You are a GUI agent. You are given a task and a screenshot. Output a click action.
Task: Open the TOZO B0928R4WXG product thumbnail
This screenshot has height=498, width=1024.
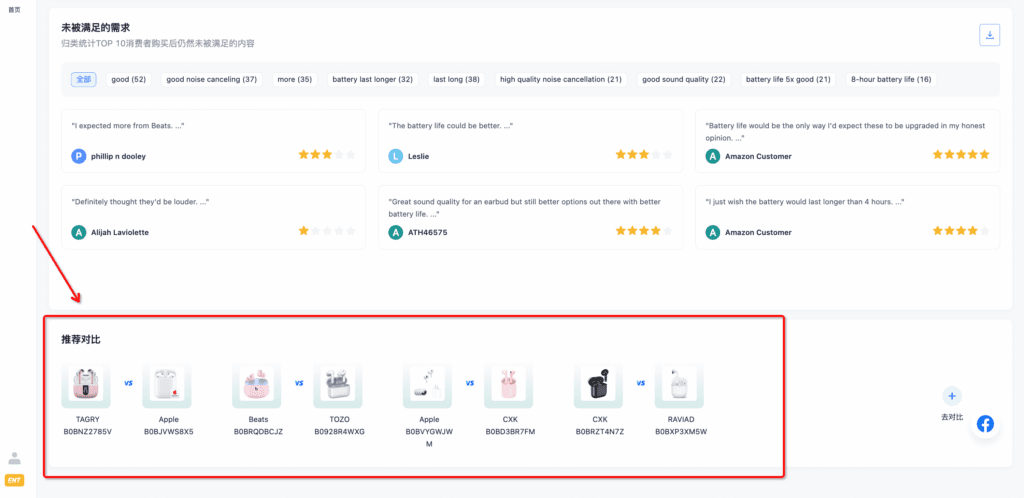pyautogui.click(x=338, y=384)
